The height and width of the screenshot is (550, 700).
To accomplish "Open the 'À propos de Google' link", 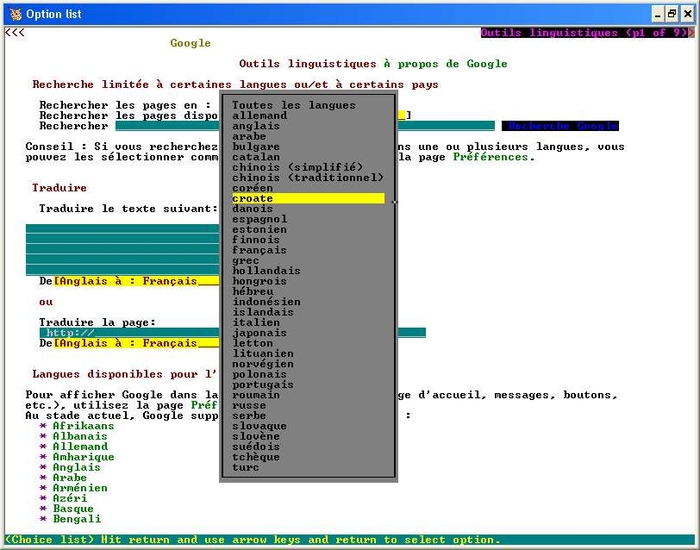I will pos(445,64).
